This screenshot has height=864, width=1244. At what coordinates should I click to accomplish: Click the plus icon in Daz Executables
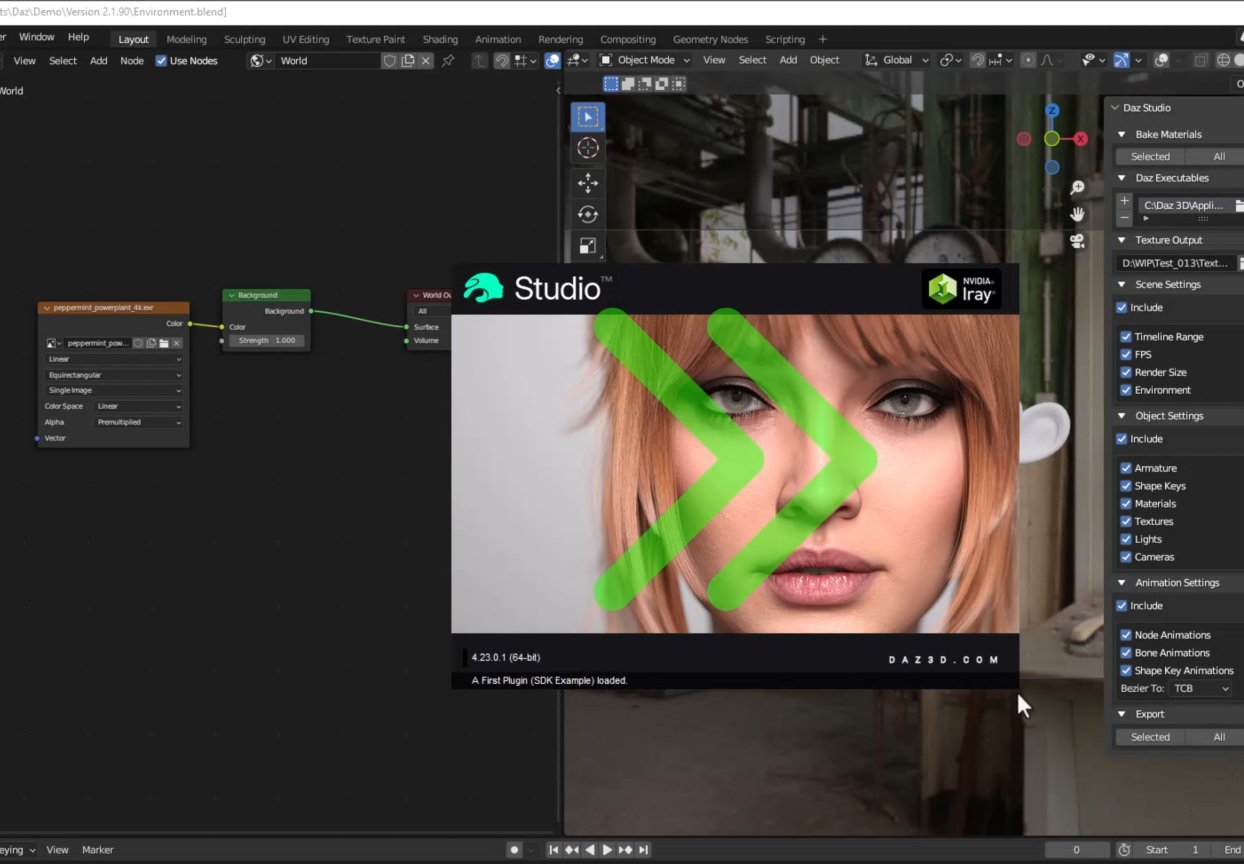click(1125, 201)
